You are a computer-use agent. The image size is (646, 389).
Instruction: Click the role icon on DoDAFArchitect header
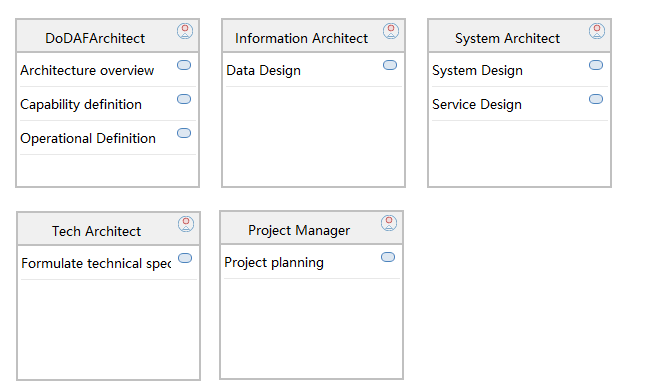tap(185, 31)
